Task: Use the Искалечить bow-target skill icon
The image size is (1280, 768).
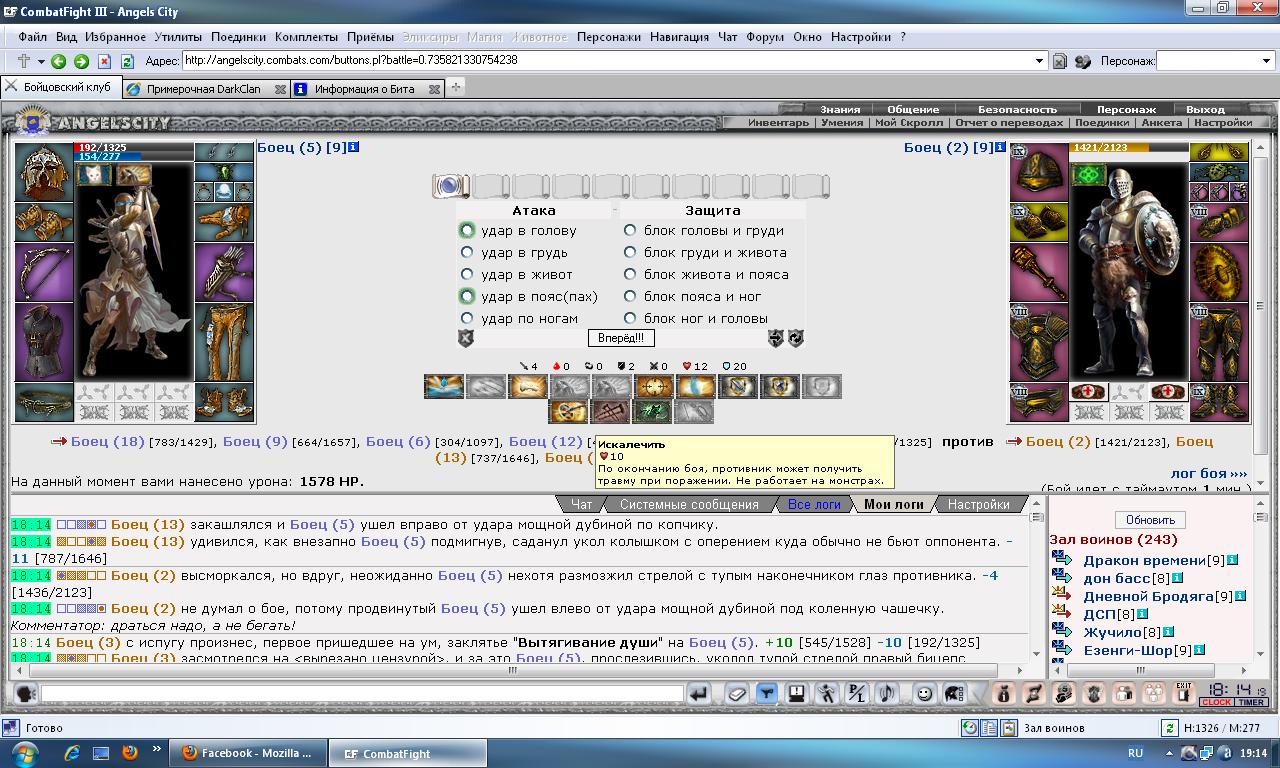Action: click(x=568, y=411)
